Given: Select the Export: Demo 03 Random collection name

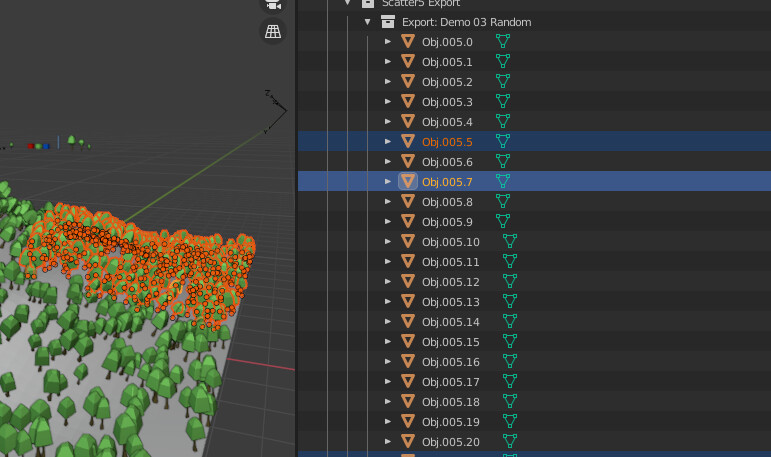Looking at the screenshot, I should pyautogui.click(x=466, y=22).
